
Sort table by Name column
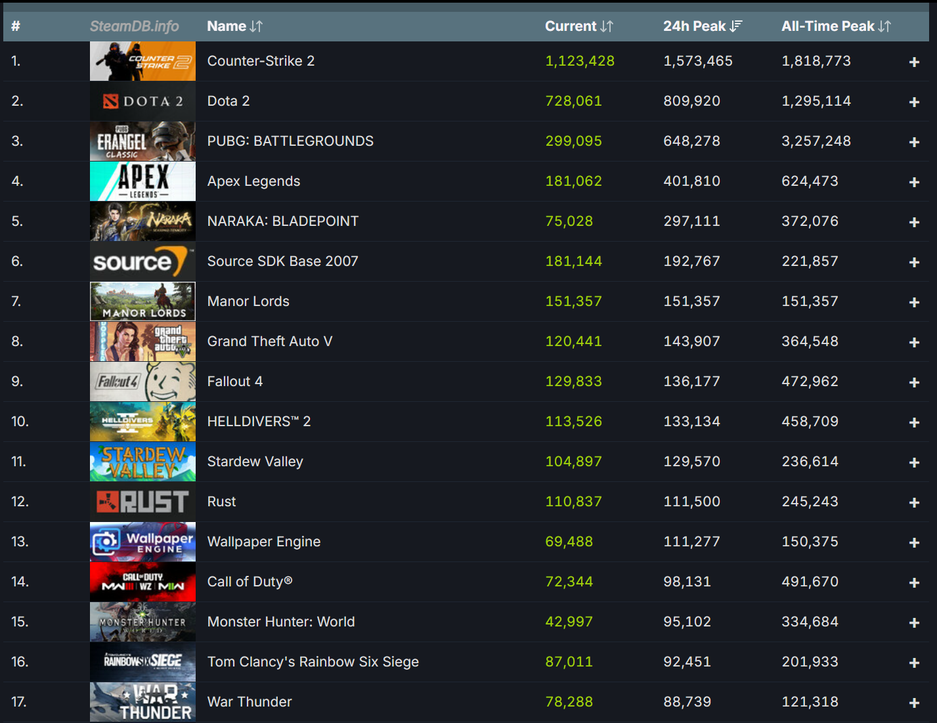pyautogui.click(x=234, y=26)
